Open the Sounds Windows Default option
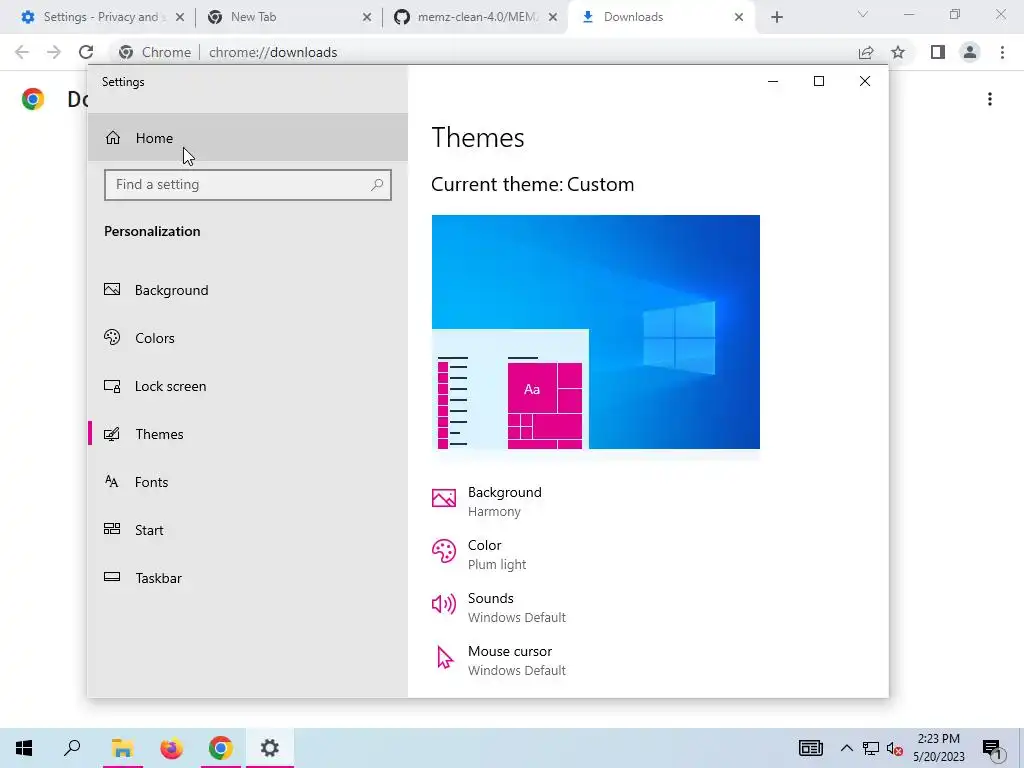 point(499,607)
